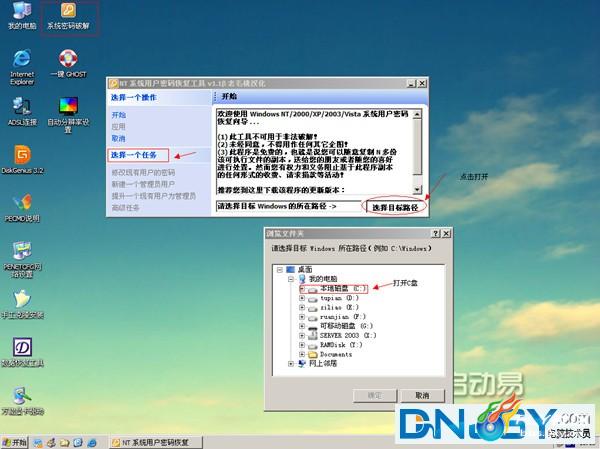Viewport: 600px width, 449px height.
Task: Expand the RAMDisk (Y:) node
Action: pyautogui.click(x=302, y=345)
